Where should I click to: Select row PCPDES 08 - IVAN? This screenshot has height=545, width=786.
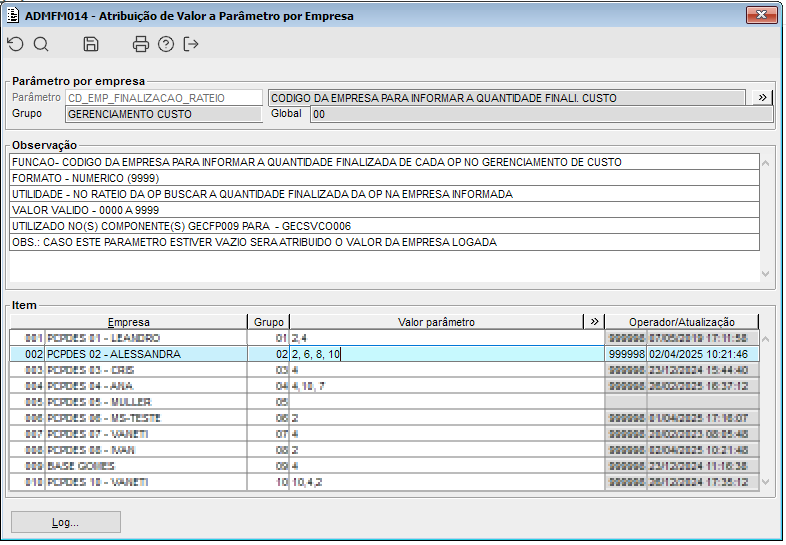tap(384, 450)
